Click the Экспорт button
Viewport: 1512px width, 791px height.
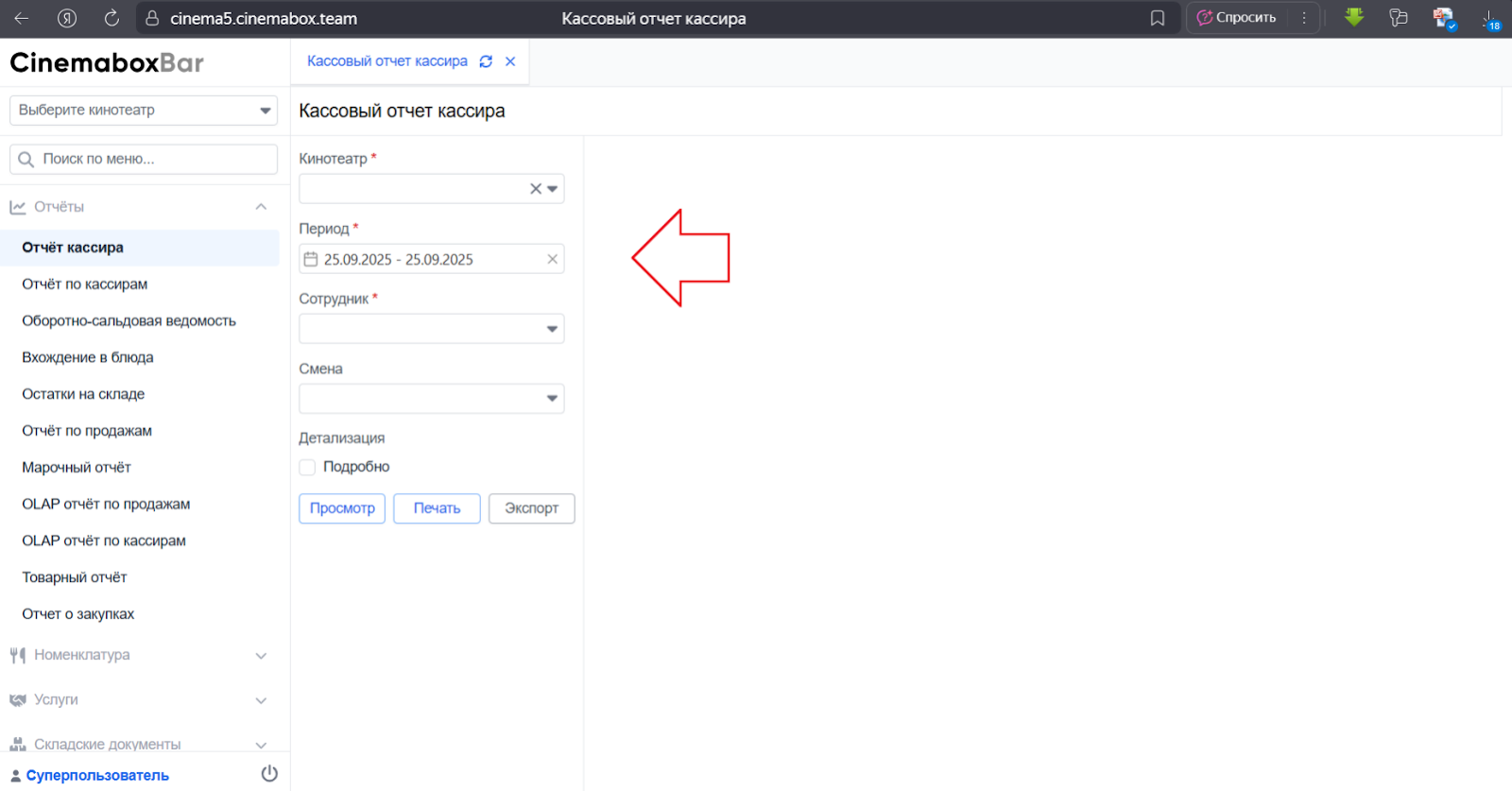pyautogui.click(x=531, y=508)
